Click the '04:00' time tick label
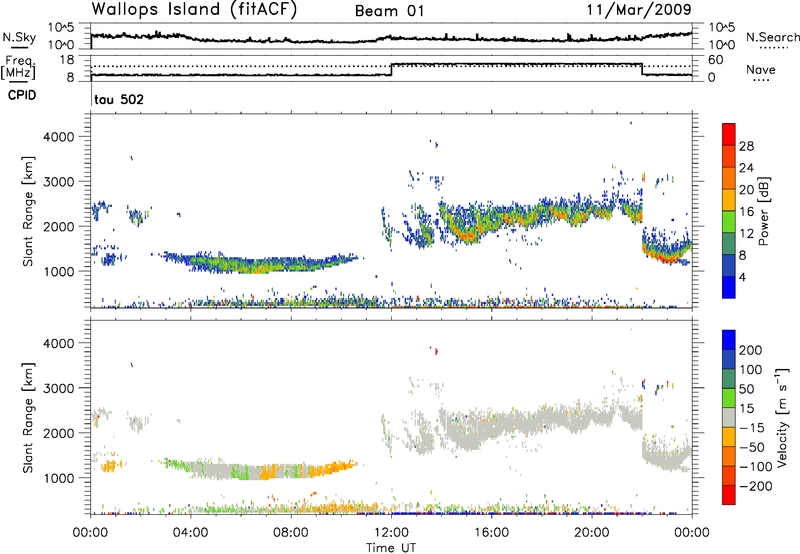The image size is (800, 554). click(x=190, y=533)
